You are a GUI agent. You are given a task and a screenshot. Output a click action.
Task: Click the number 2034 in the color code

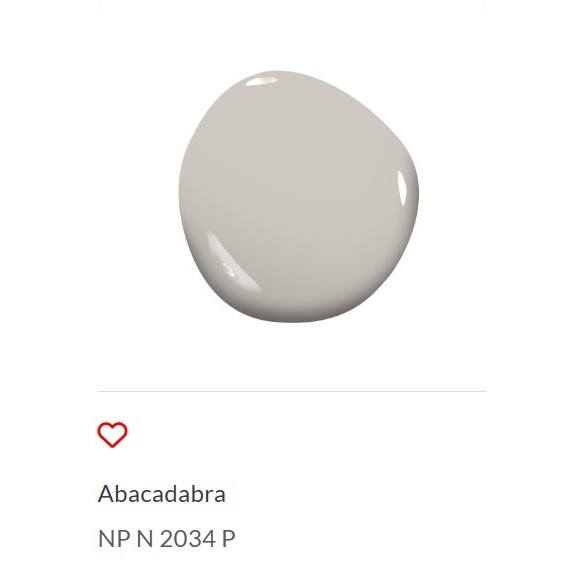pyautogui.click(x=188, y=539)
